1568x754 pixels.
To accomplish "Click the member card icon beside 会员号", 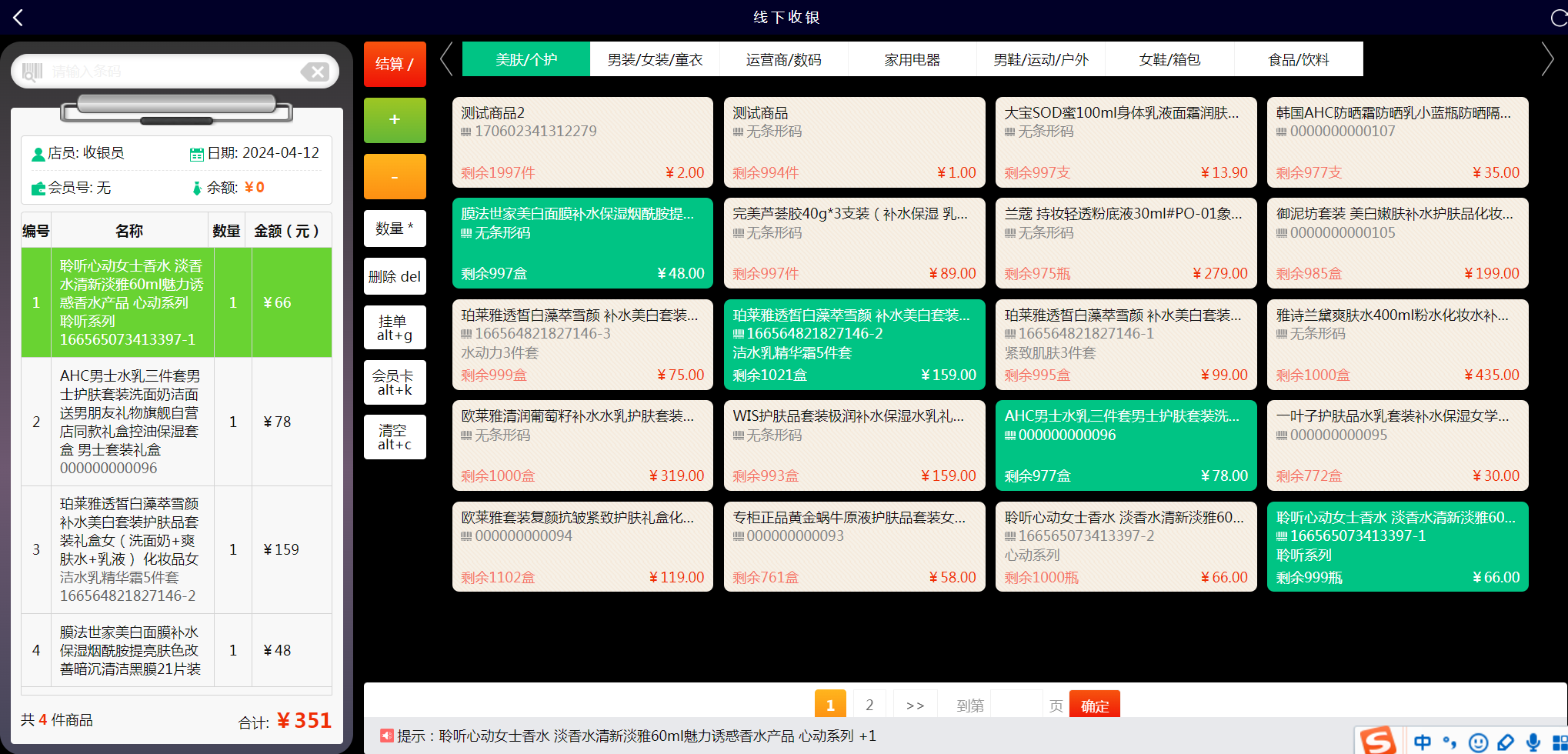I will 38,188.
